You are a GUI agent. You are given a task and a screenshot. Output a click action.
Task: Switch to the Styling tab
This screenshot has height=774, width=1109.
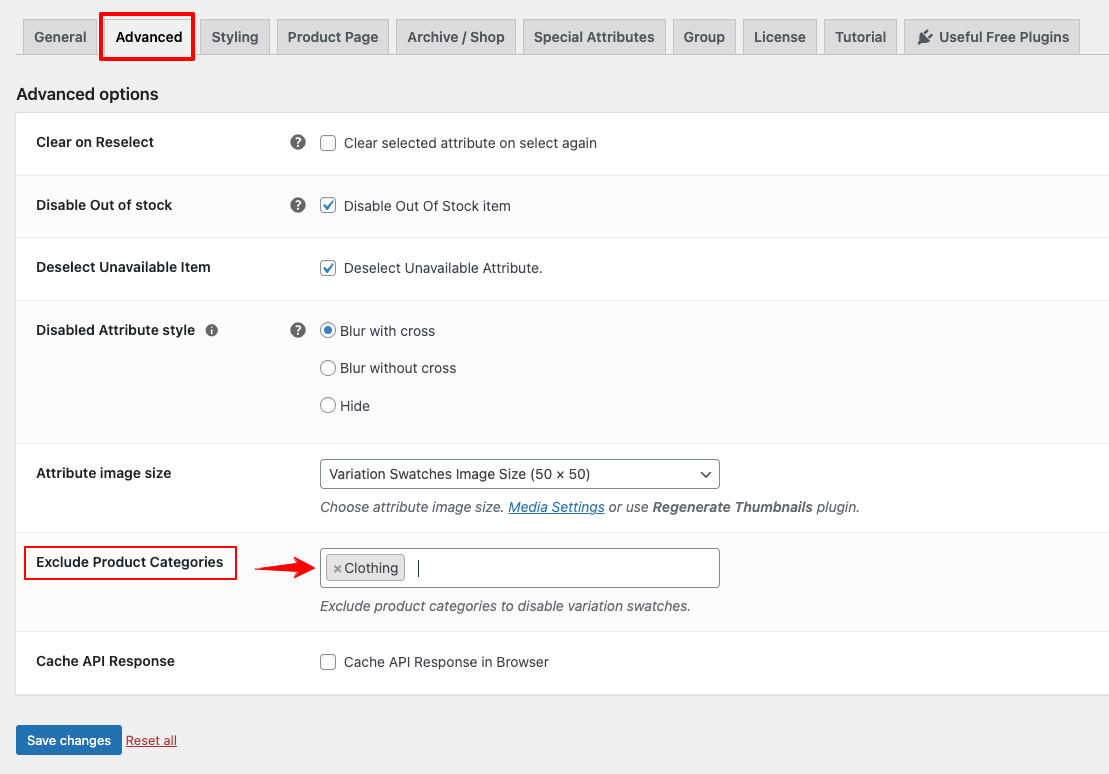(x=234, y=36)
